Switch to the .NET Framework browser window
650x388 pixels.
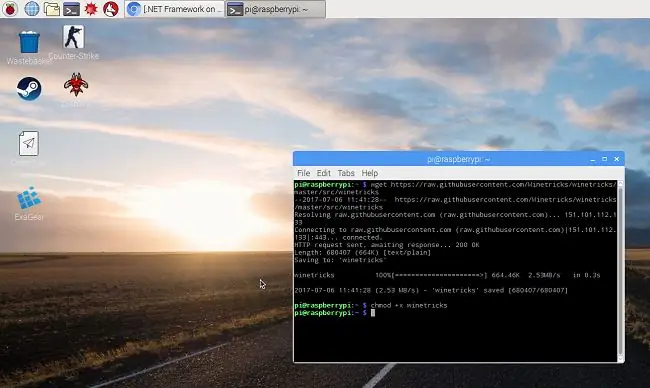[x=175, y=9]
